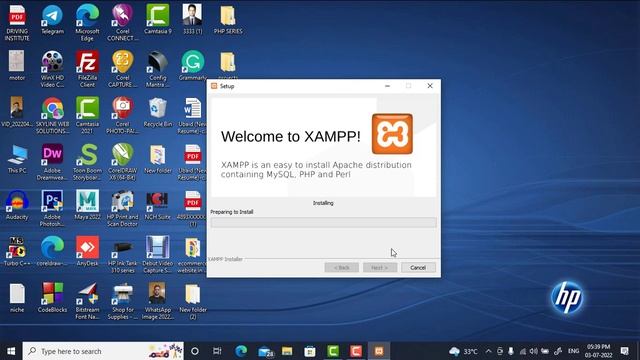Open Task View on the taskbar

pos(217,351)
